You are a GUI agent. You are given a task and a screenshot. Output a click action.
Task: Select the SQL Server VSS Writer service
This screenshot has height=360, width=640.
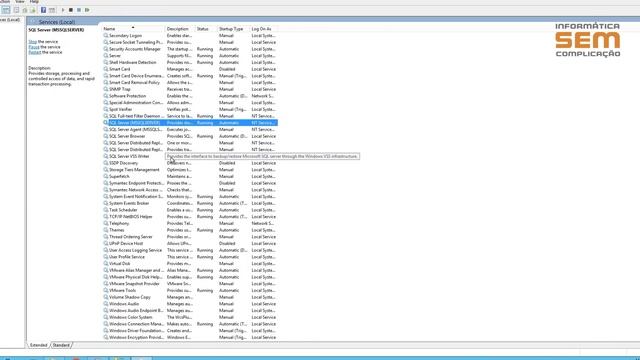tap(190, 156)
